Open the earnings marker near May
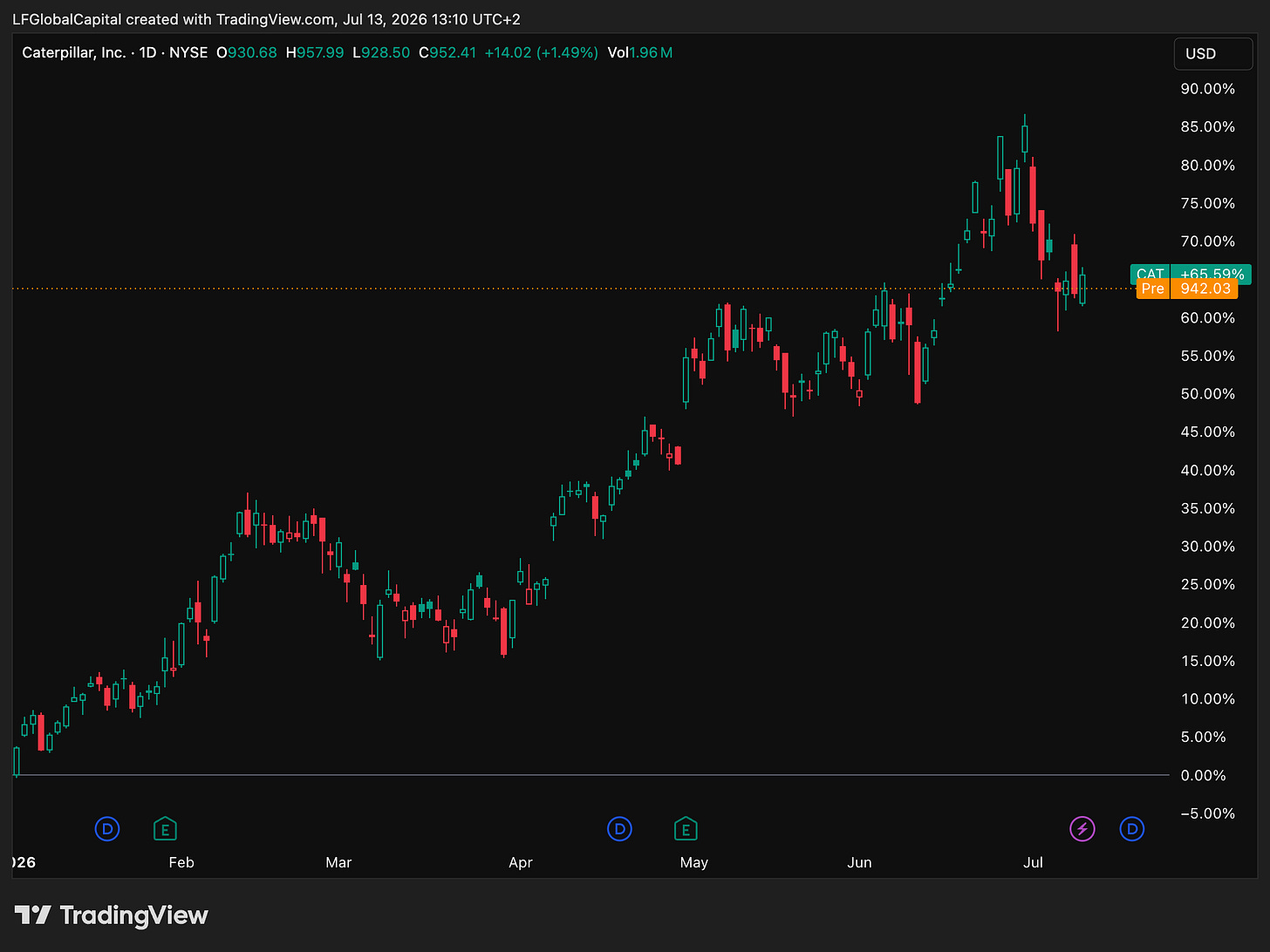The width and height of the screenshot is (1270, 952). click(686, 828)
